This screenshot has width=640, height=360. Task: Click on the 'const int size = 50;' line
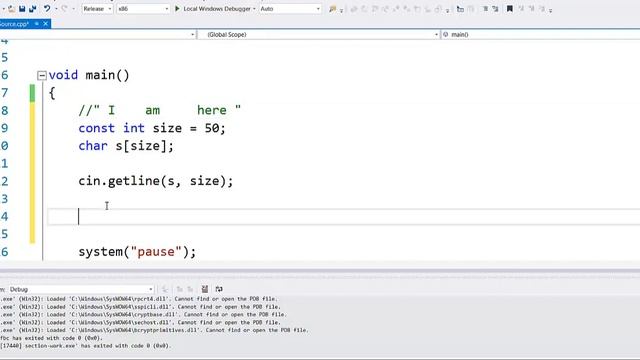152,128
